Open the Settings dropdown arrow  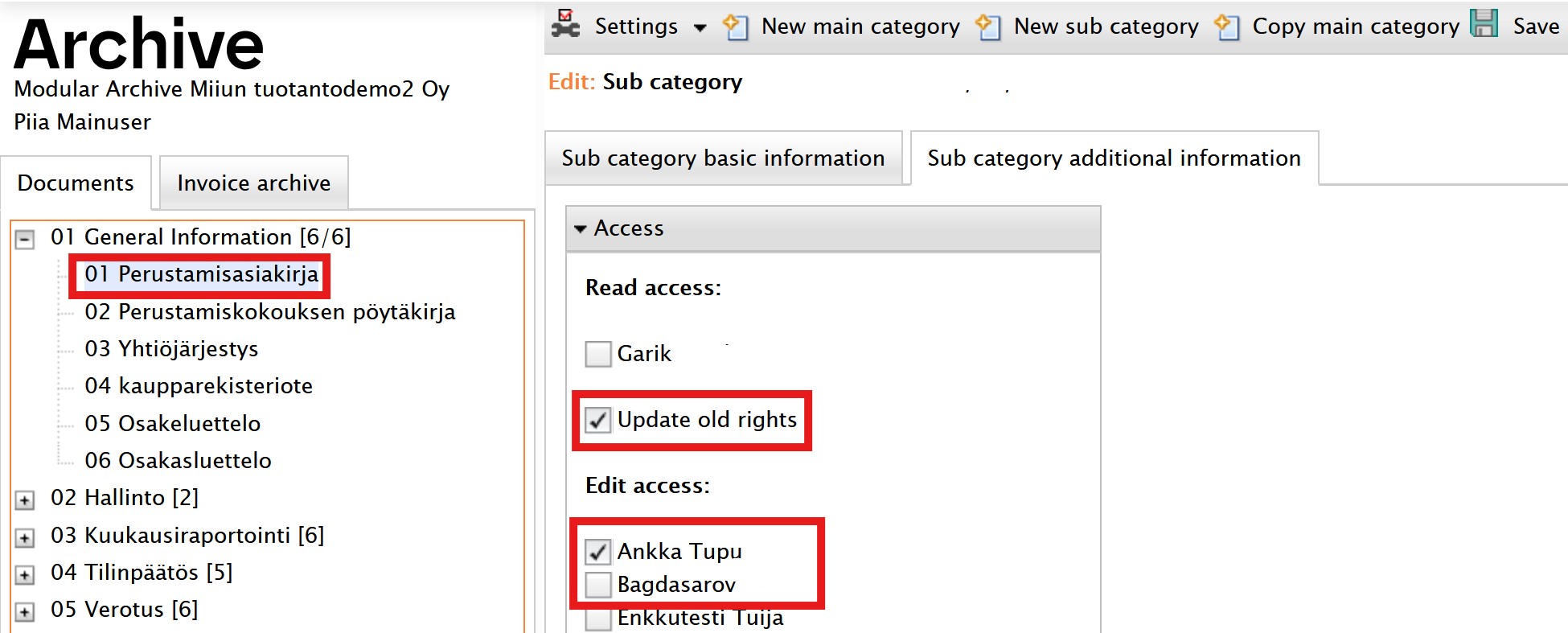tap(700, 28)
